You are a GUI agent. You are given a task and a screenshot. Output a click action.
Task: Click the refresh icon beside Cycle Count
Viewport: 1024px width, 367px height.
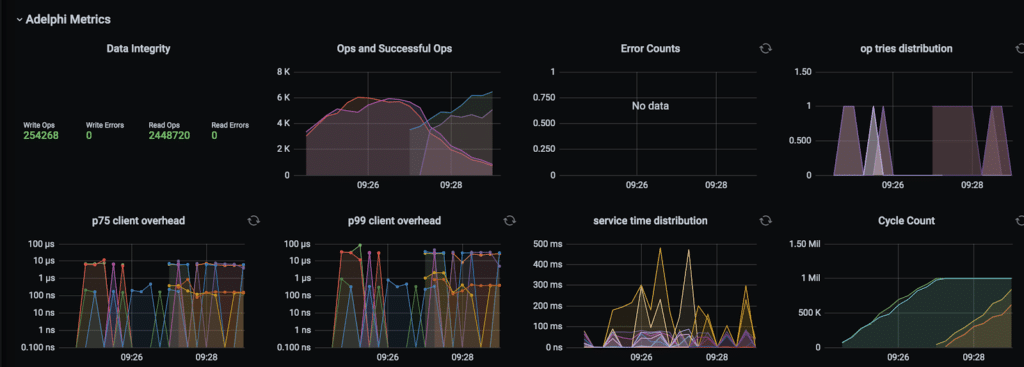point(1019,221)
